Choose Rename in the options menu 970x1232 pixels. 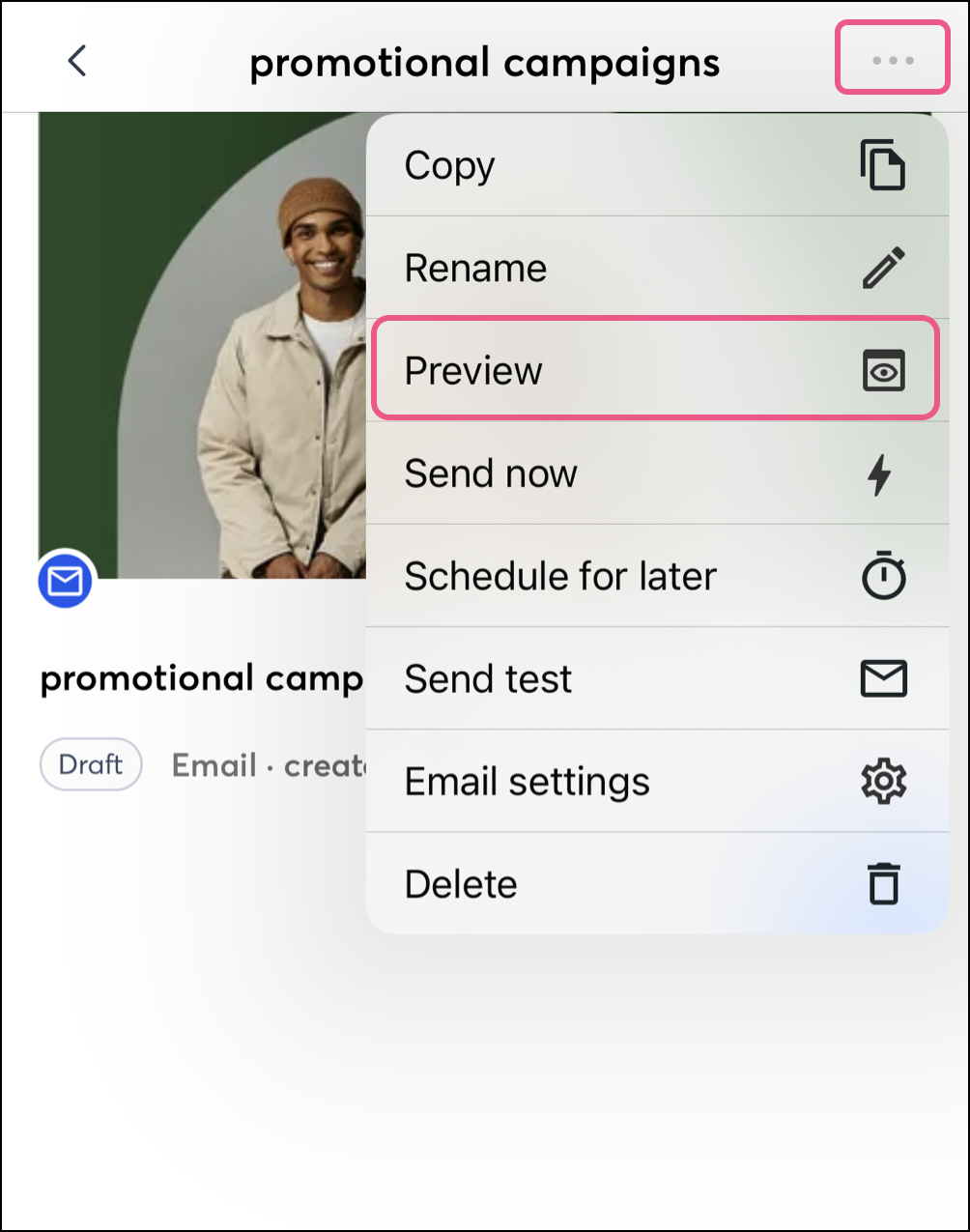pos(475,269)
